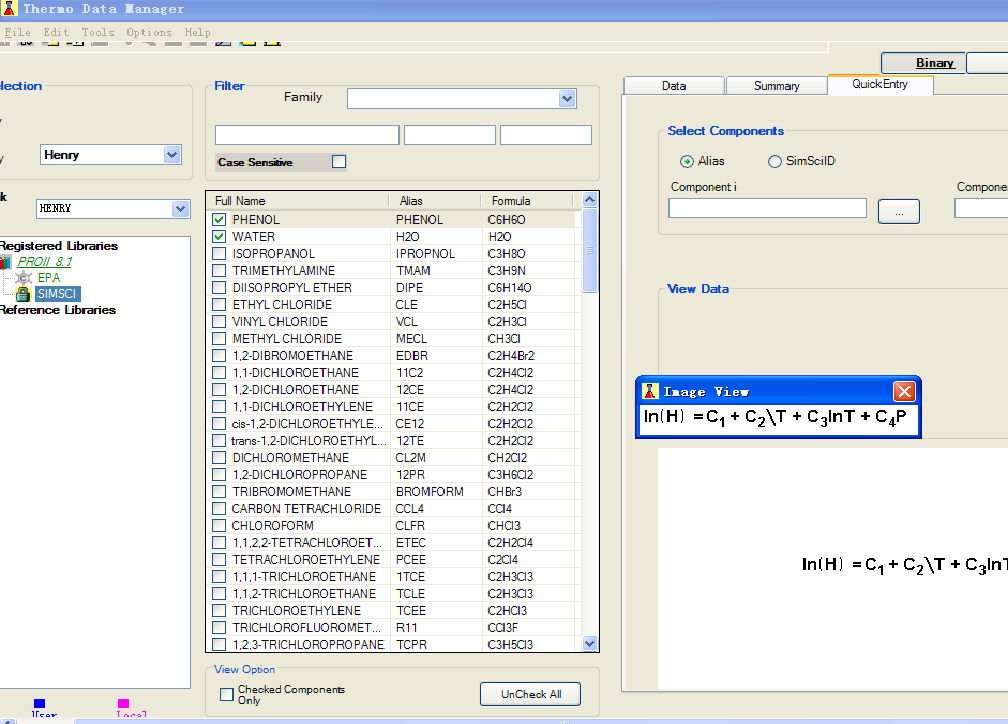Click the EPA library gear icon

(x=25, y=278)
